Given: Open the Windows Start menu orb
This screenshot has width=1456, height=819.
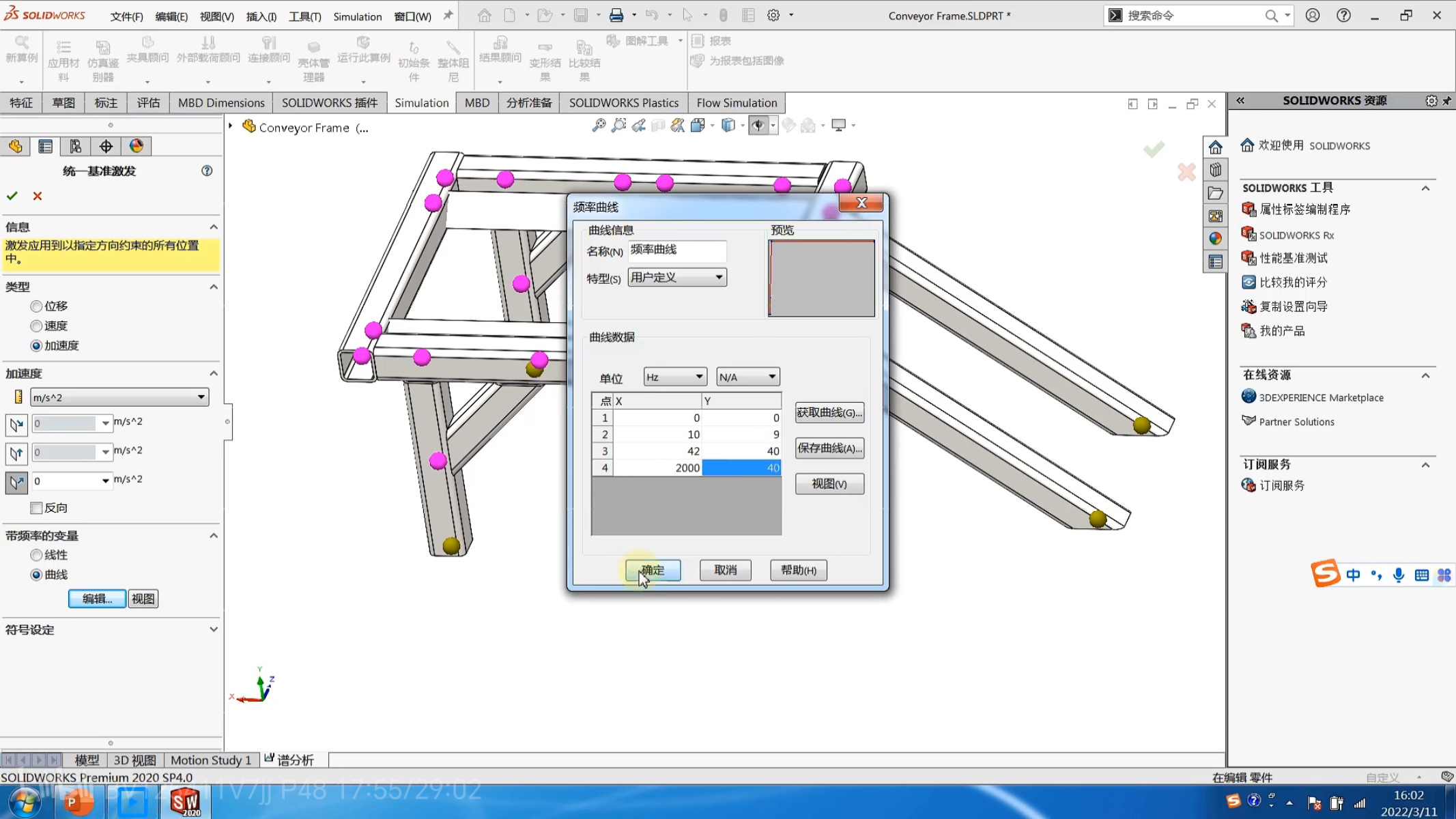Looking at the screenshot, I should [25, 802].
